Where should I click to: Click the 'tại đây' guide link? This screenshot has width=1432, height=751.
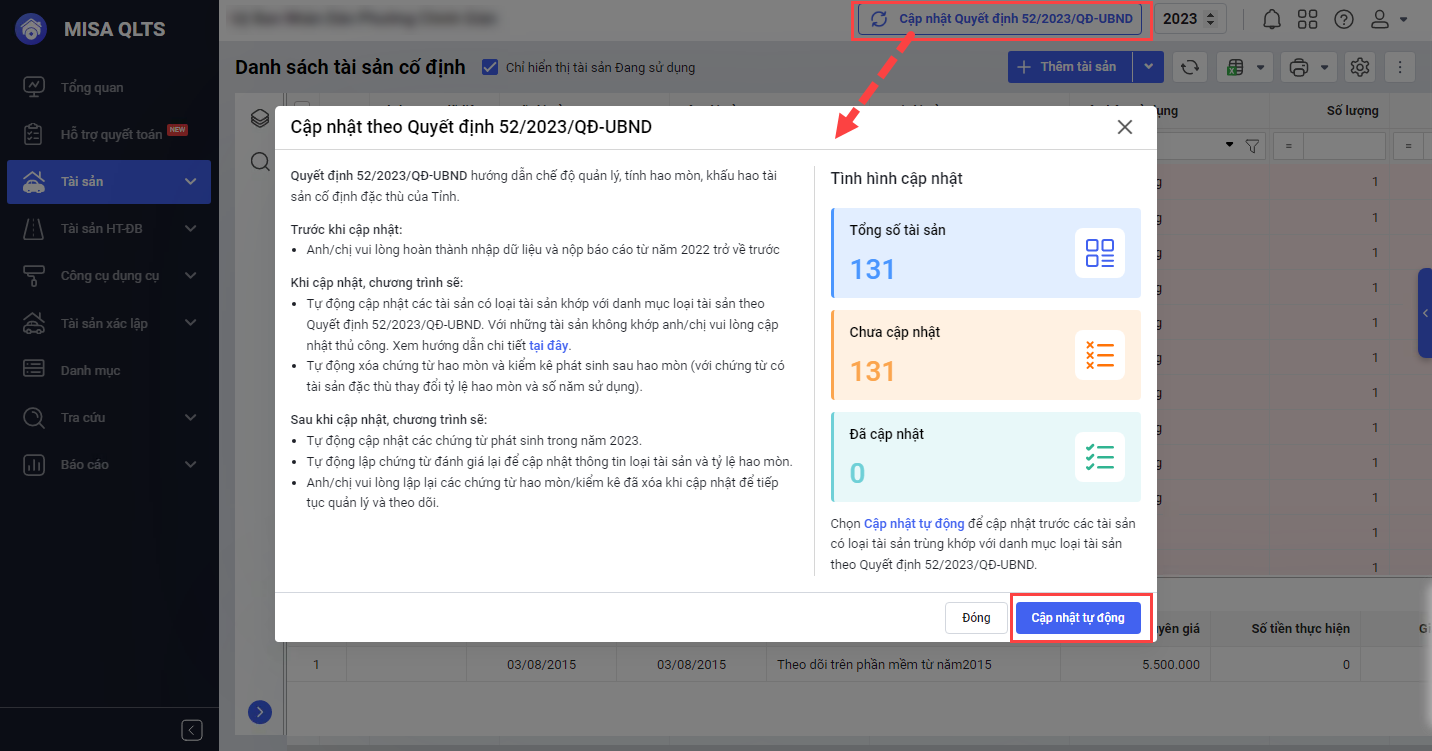click(x=548, y=345)
